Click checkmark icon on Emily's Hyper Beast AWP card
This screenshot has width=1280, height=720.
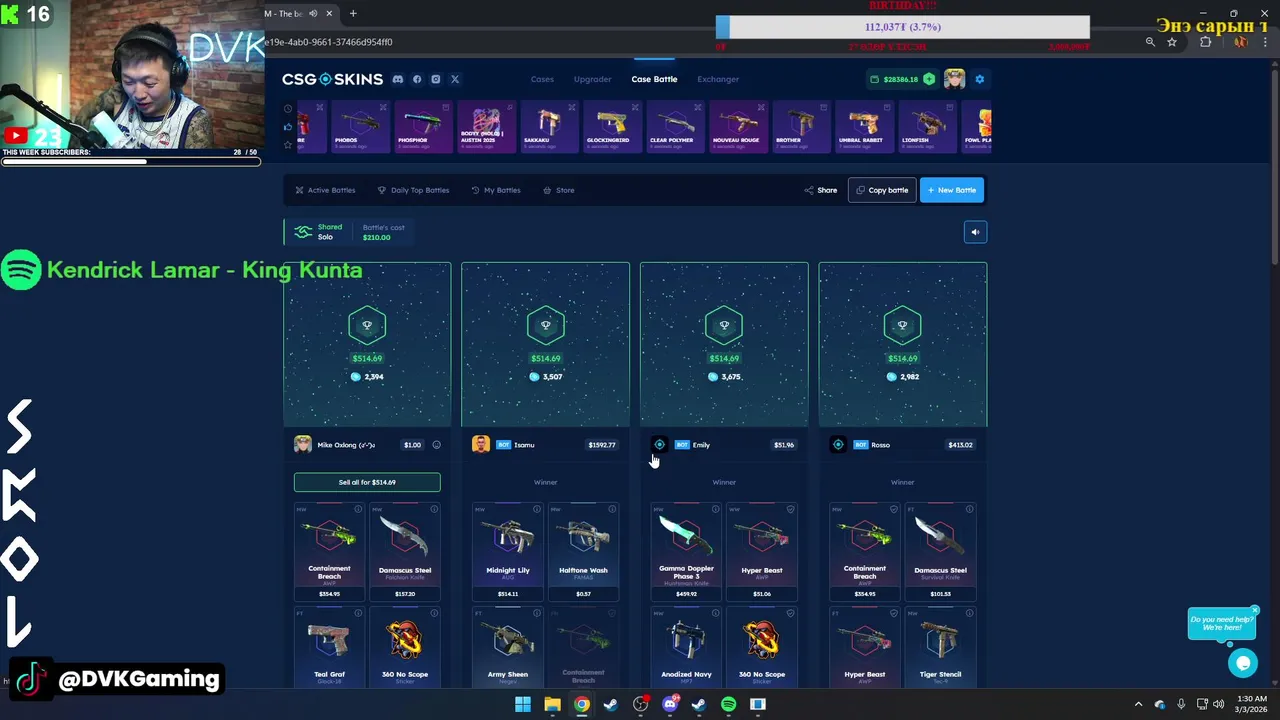[x=790, y=509]
